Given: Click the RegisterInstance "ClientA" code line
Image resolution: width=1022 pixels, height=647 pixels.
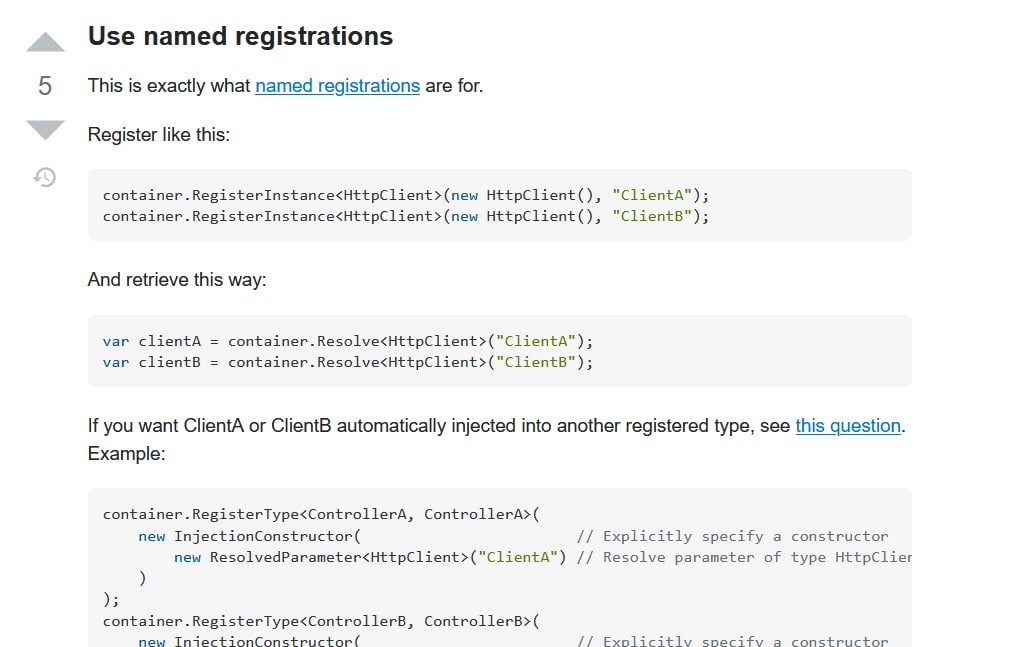Looking at the screenshot, I should tap(405, 195).
